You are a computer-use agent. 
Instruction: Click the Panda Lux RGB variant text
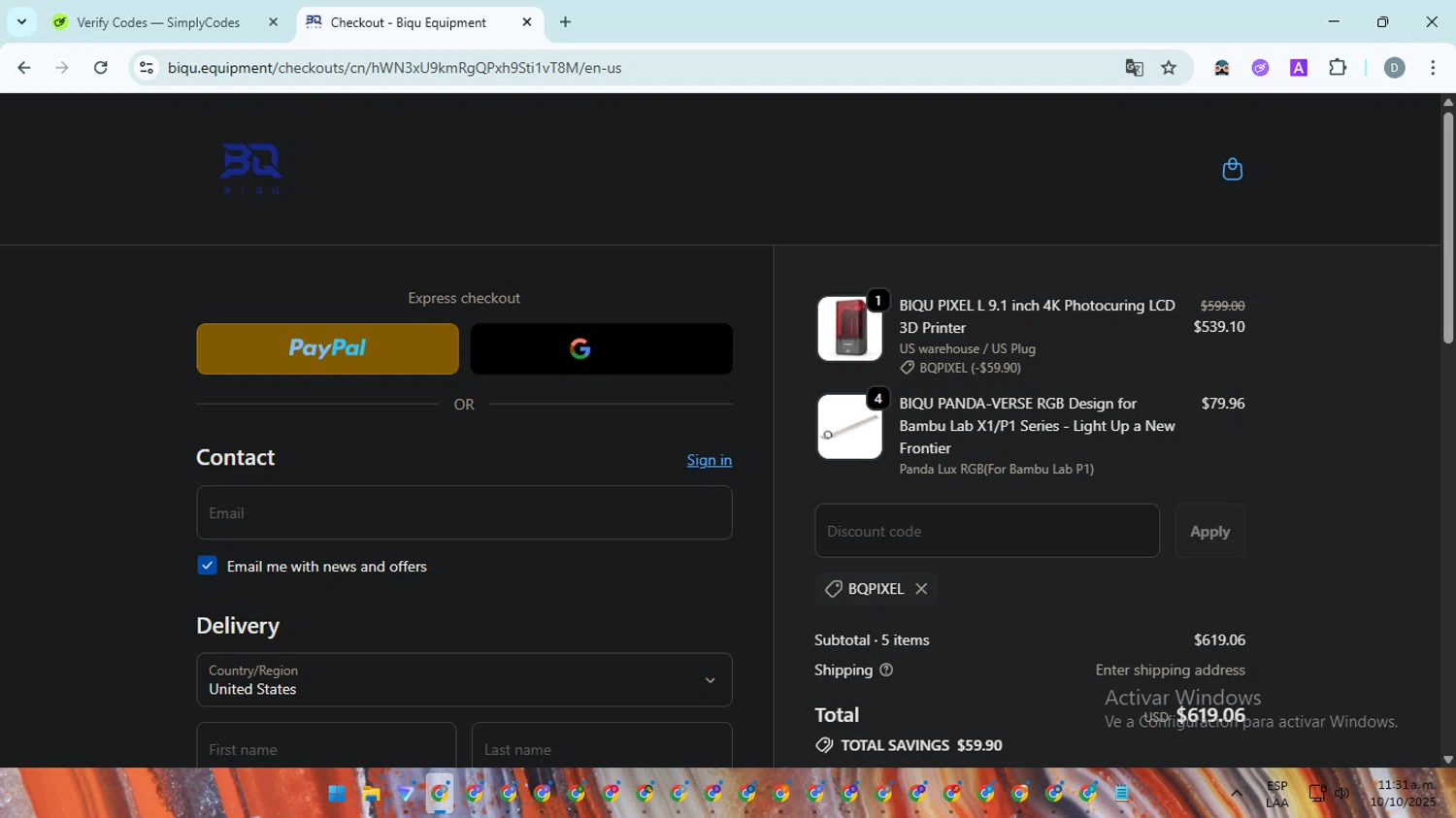coord(996,469)
